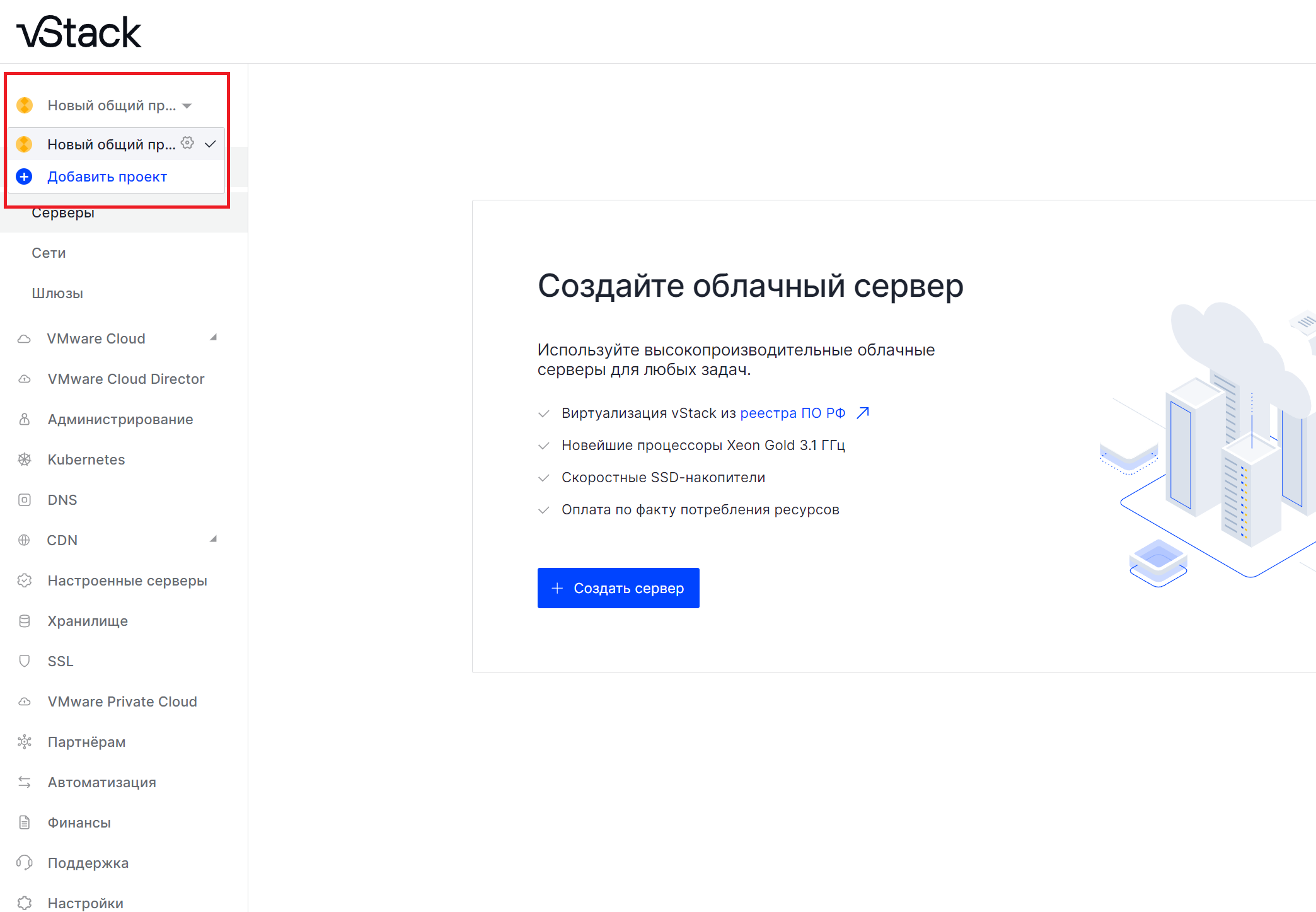
Task: Open the Поддержка section
Action: click(x=88, y=863)
